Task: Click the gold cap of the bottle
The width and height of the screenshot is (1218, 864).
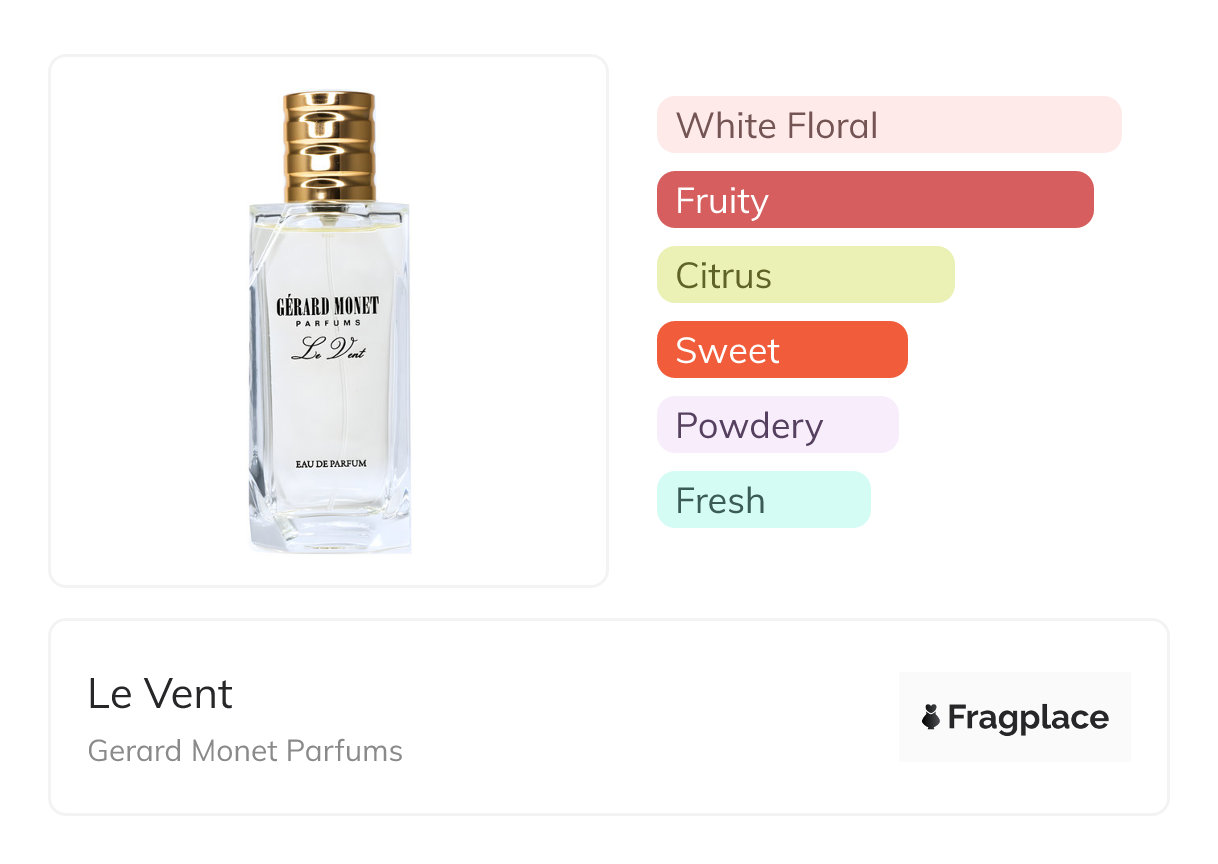Action: (x=329, y=147)
